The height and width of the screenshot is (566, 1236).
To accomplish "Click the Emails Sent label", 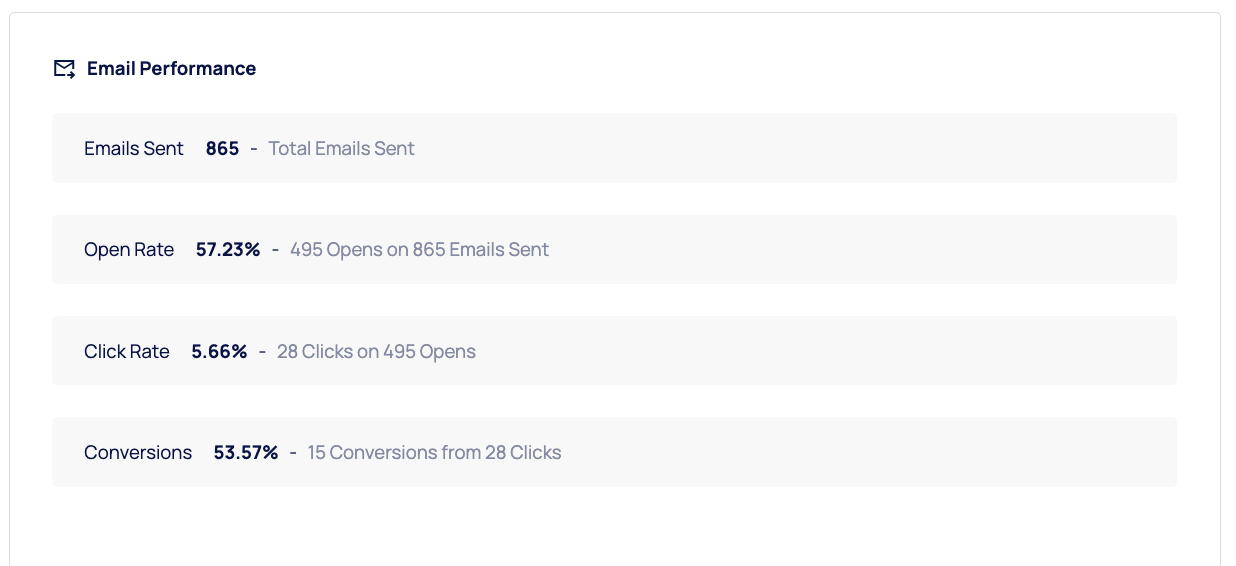I will (x=134, y=149).
